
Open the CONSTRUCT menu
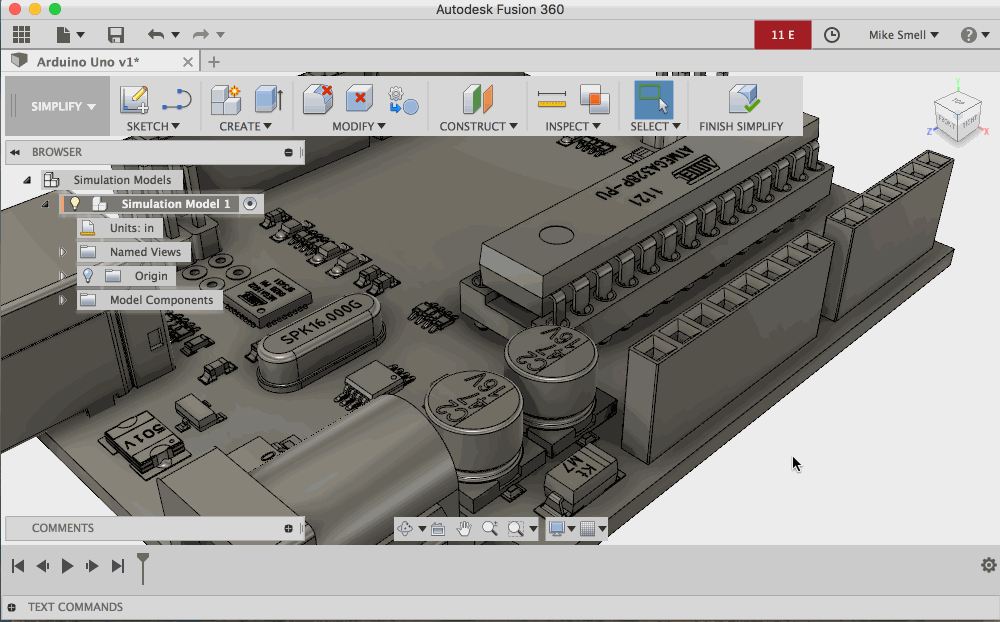tap(478, 127)
